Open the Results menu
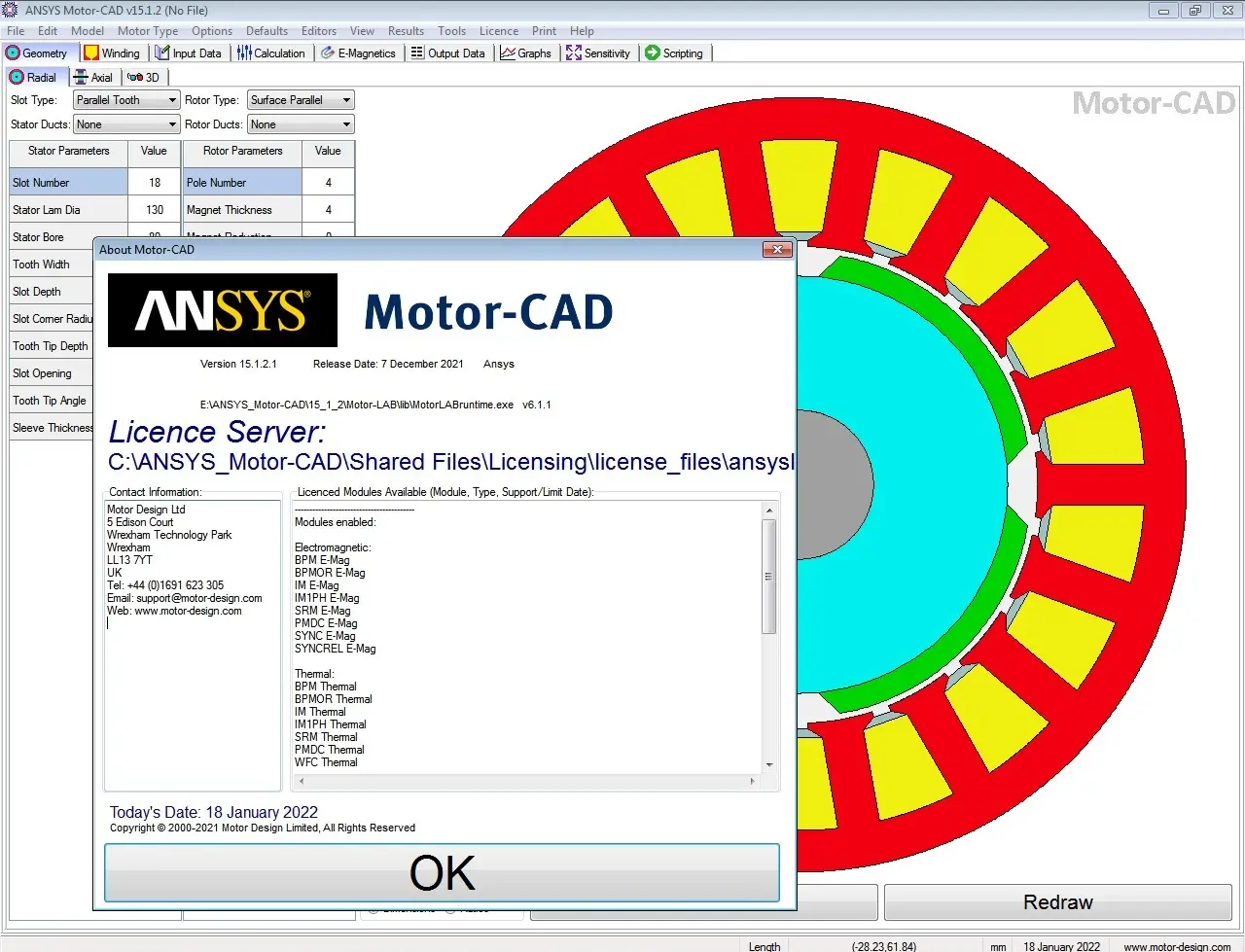Viewport: 1245px width, 952px height. click(406, 31)
